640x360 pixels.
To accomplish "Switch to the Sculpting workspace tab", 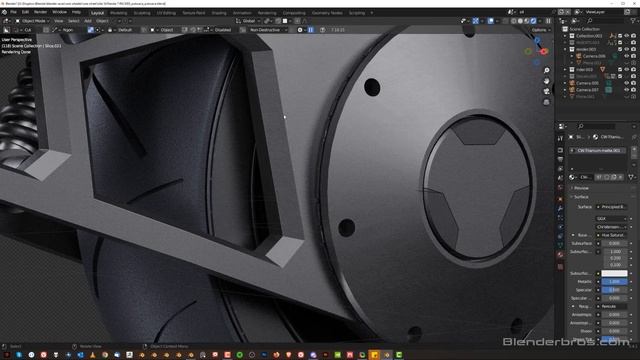I will [142, 13].
